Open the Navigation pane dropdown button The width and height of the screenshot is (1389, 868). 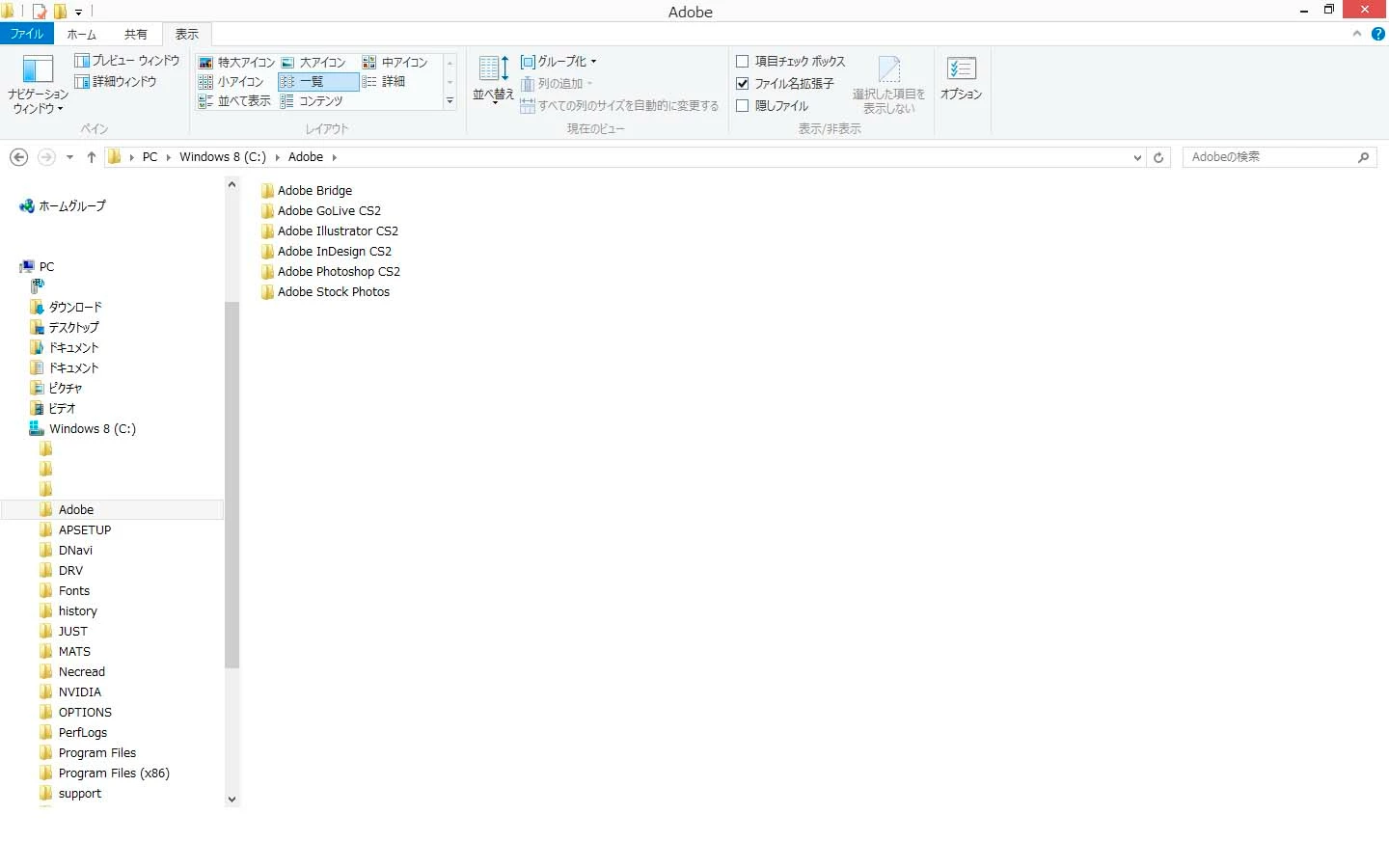[38, 85]
